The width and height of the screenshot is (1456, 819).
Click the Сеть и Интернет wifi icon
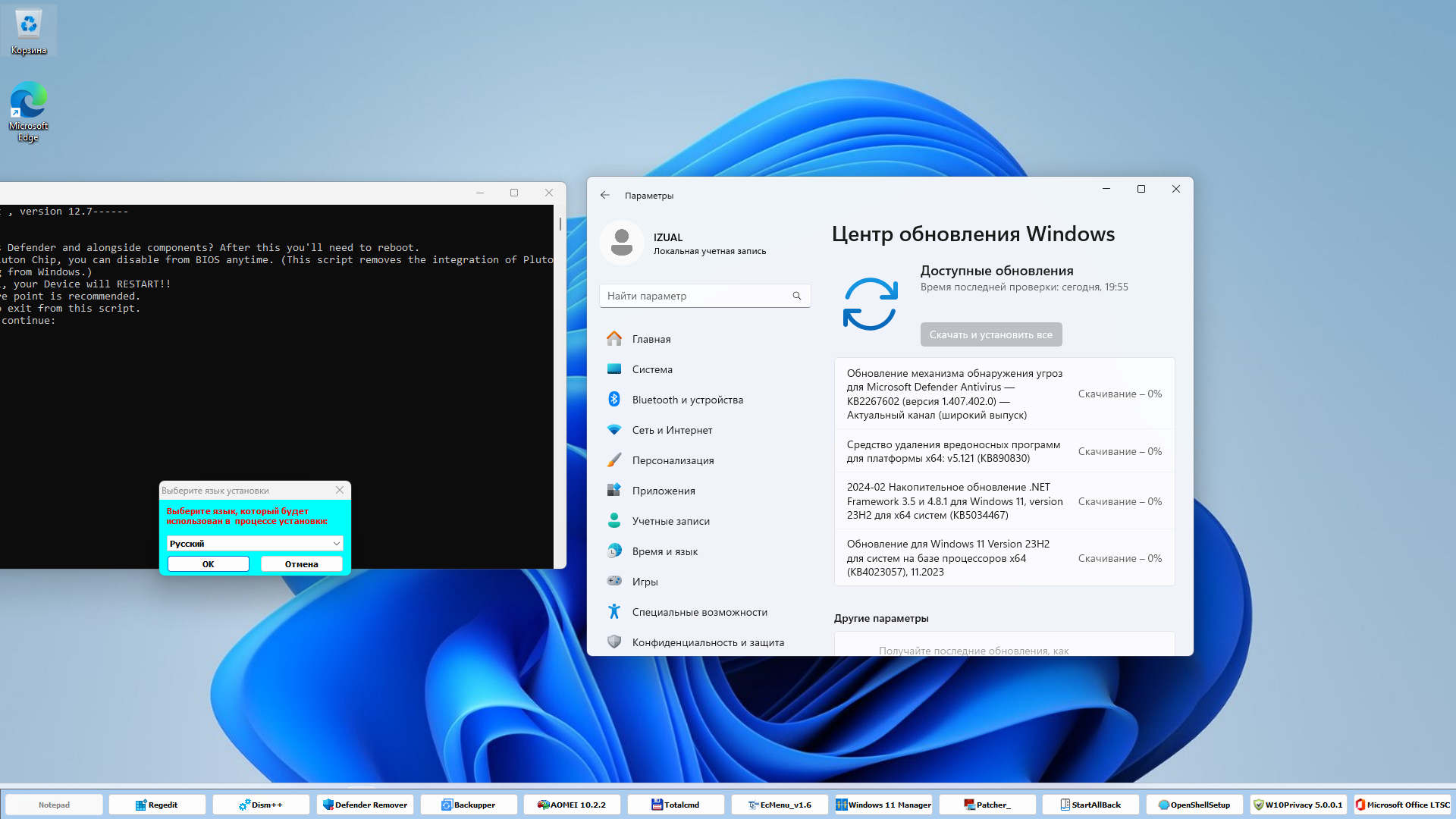[x=614, y=430]
